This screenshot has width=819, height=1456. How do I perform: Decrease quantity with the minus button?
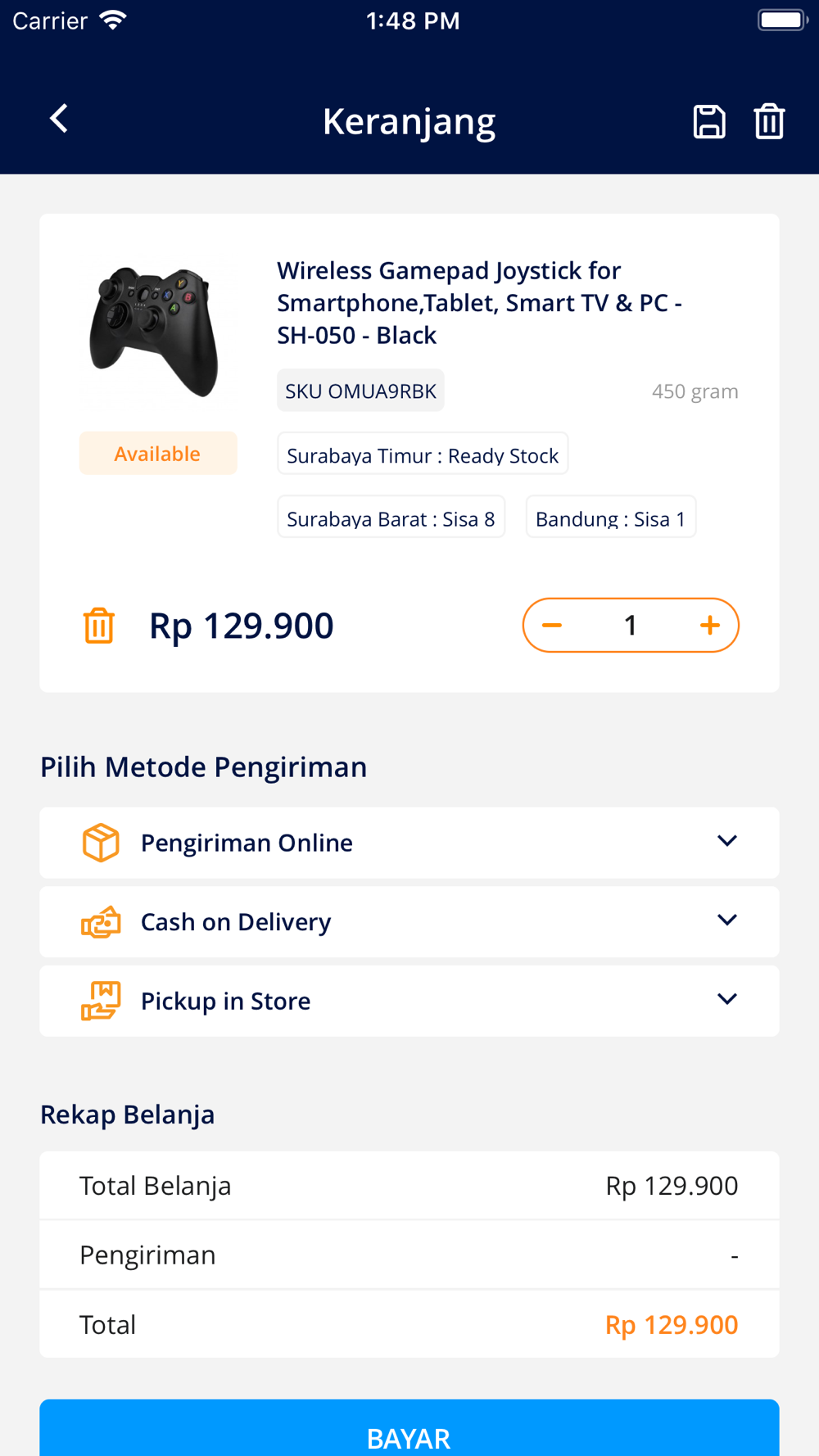(552, 626)
